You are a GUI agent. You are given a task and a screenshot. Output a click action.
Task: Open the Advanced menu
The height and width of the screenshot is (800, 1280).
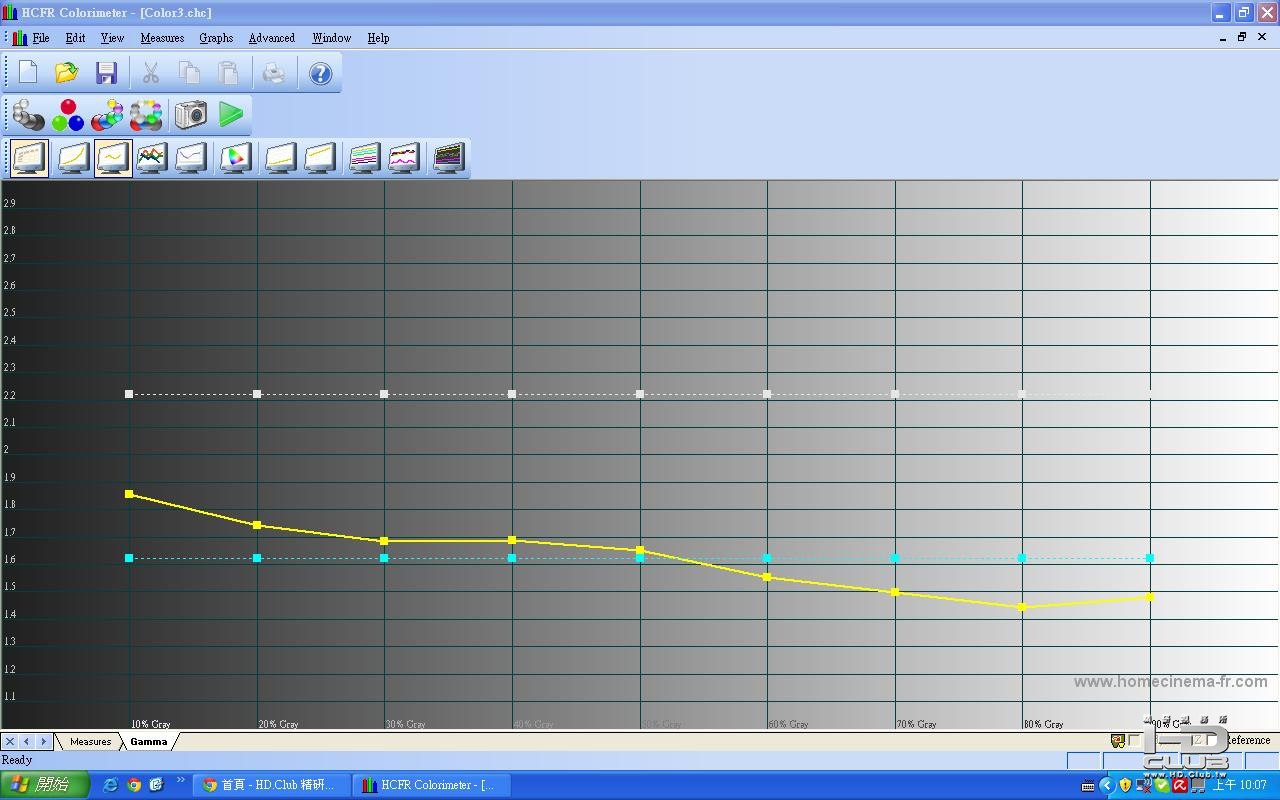click(x=271, y=38)
